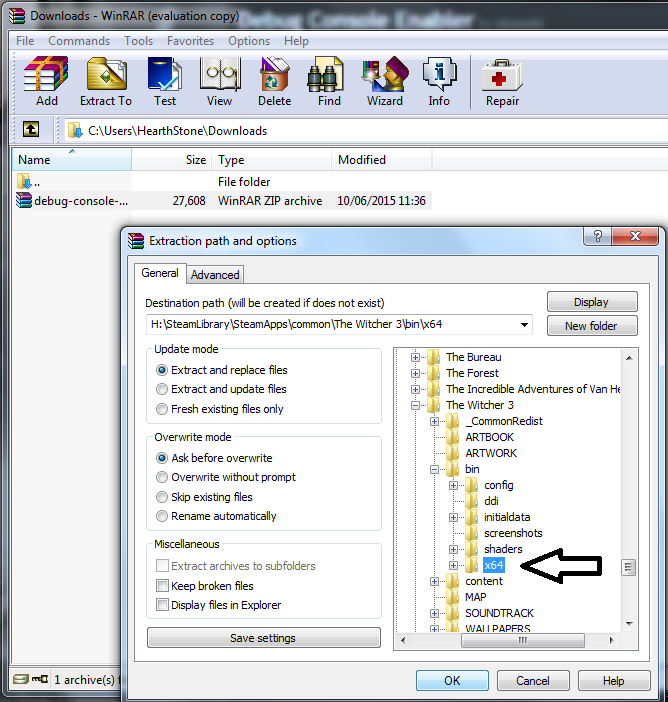Click the tree scroll-up arrow
The width and height of the screenshot is (668, 702).
click(629, 358)
